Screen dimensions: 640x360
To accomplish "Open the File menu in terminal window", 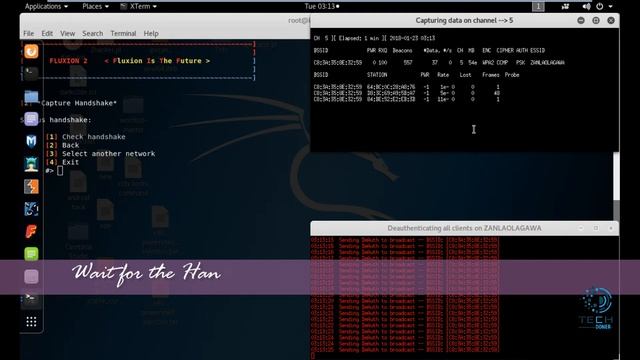I will (x=29, y=33).
